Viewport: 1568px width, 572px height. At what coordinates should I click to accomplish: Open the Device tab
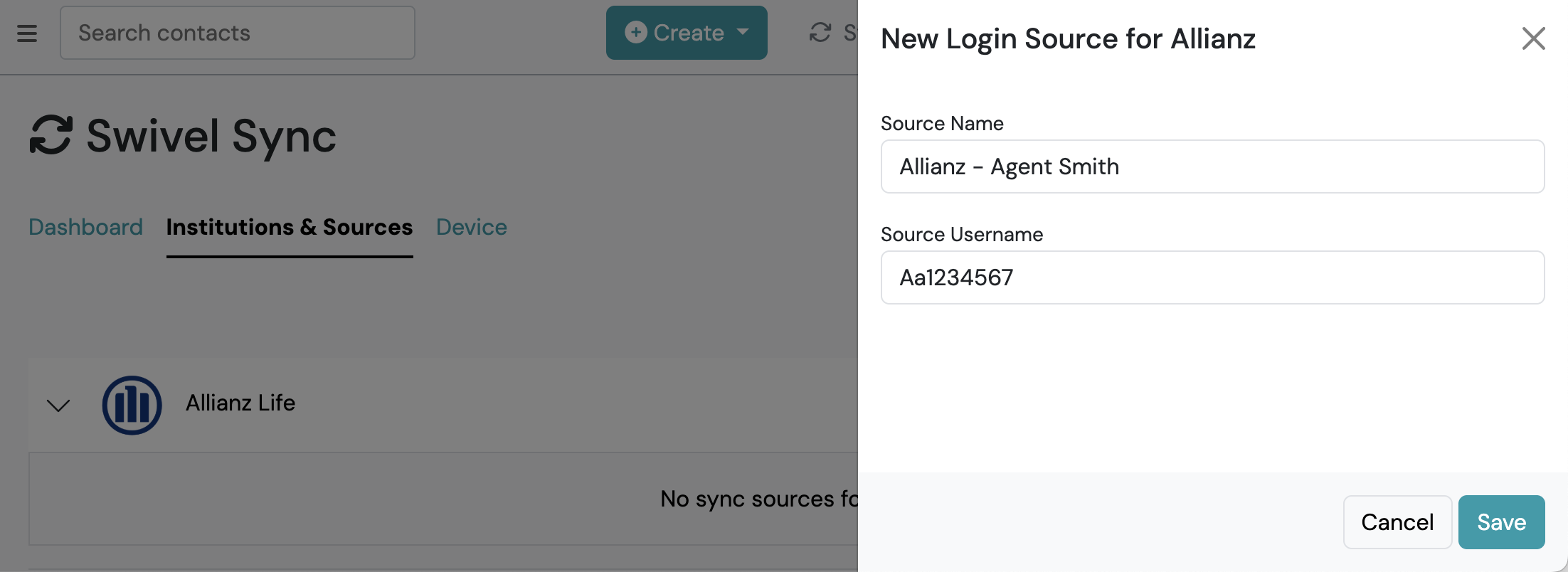tap(472, 227)
